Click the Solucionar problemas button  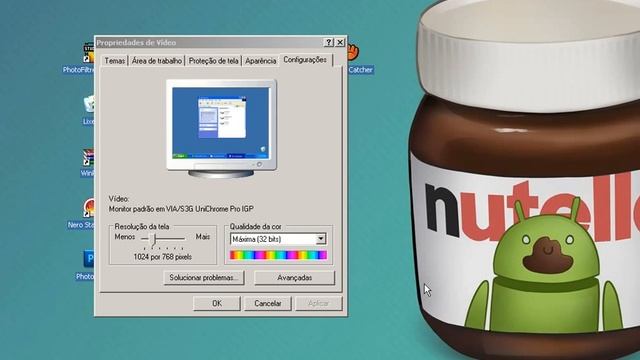click(204, 278)
